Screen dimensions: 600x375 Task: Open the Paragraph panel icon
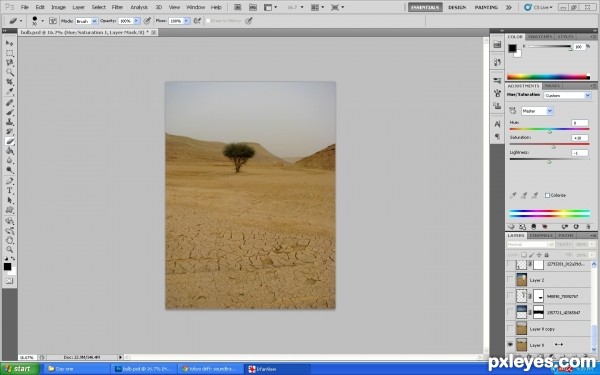(497, 136)
